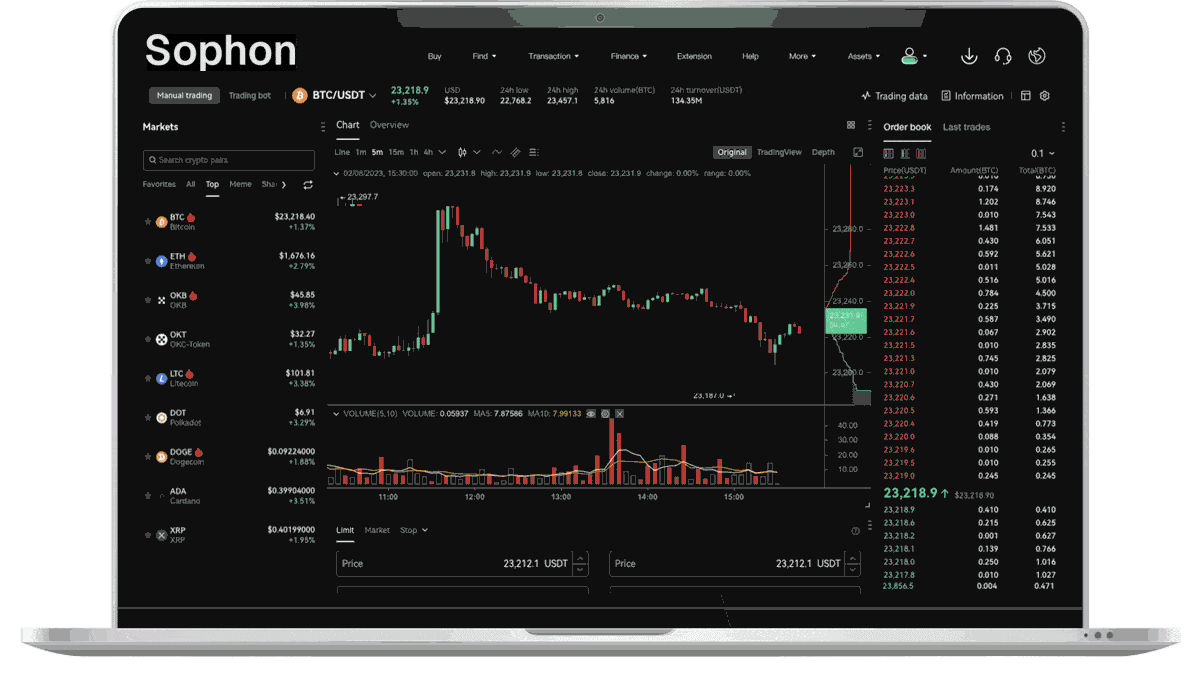Open the download app icon
This screenshot has width=1200, height=699.
pos(968,56)
